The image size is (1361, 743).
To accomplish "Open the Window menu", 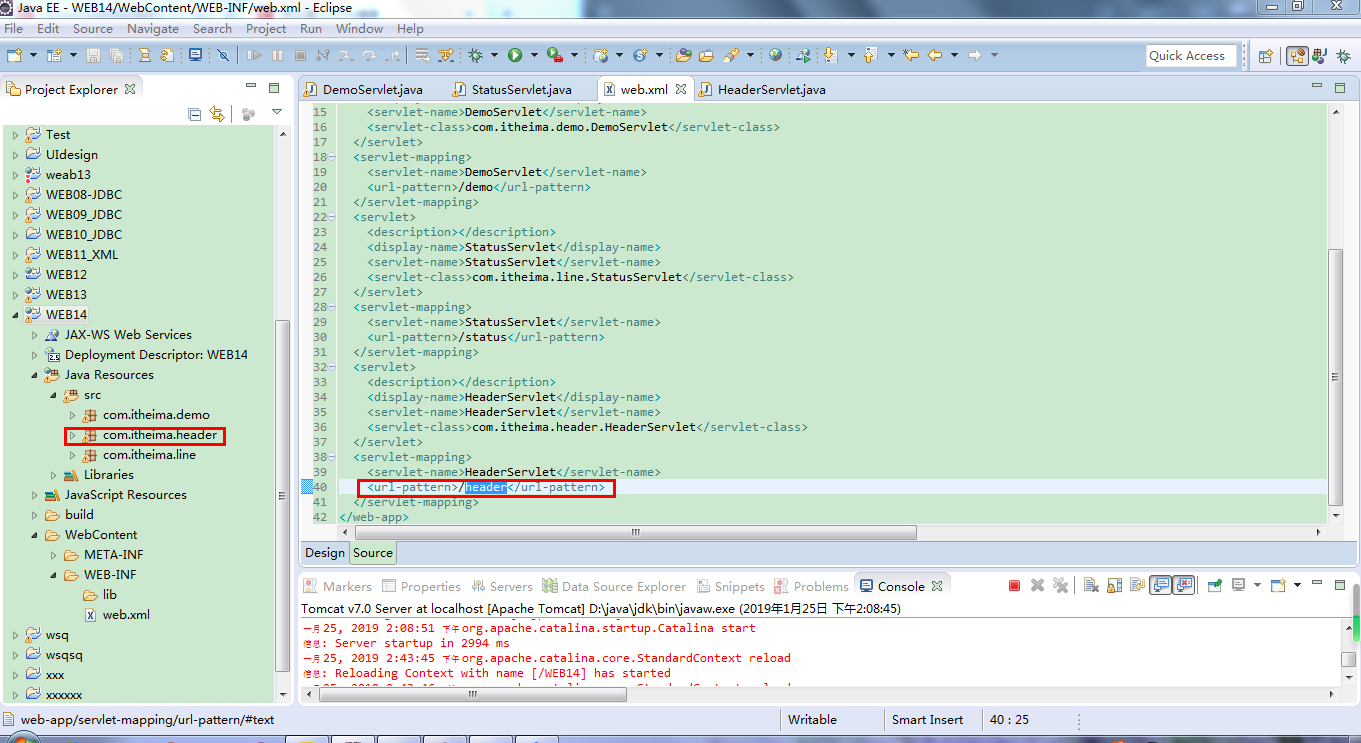I will (x=359, y=29).
